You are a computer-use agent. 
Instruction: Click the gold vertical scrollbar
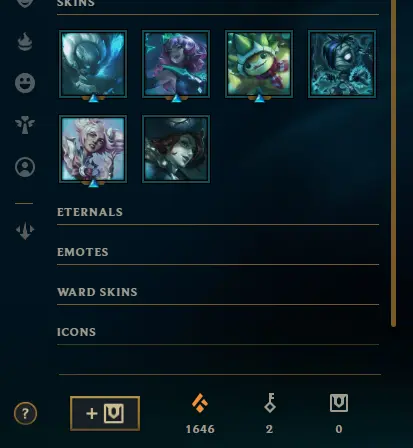pyautogui.click(x=394, y=163)
